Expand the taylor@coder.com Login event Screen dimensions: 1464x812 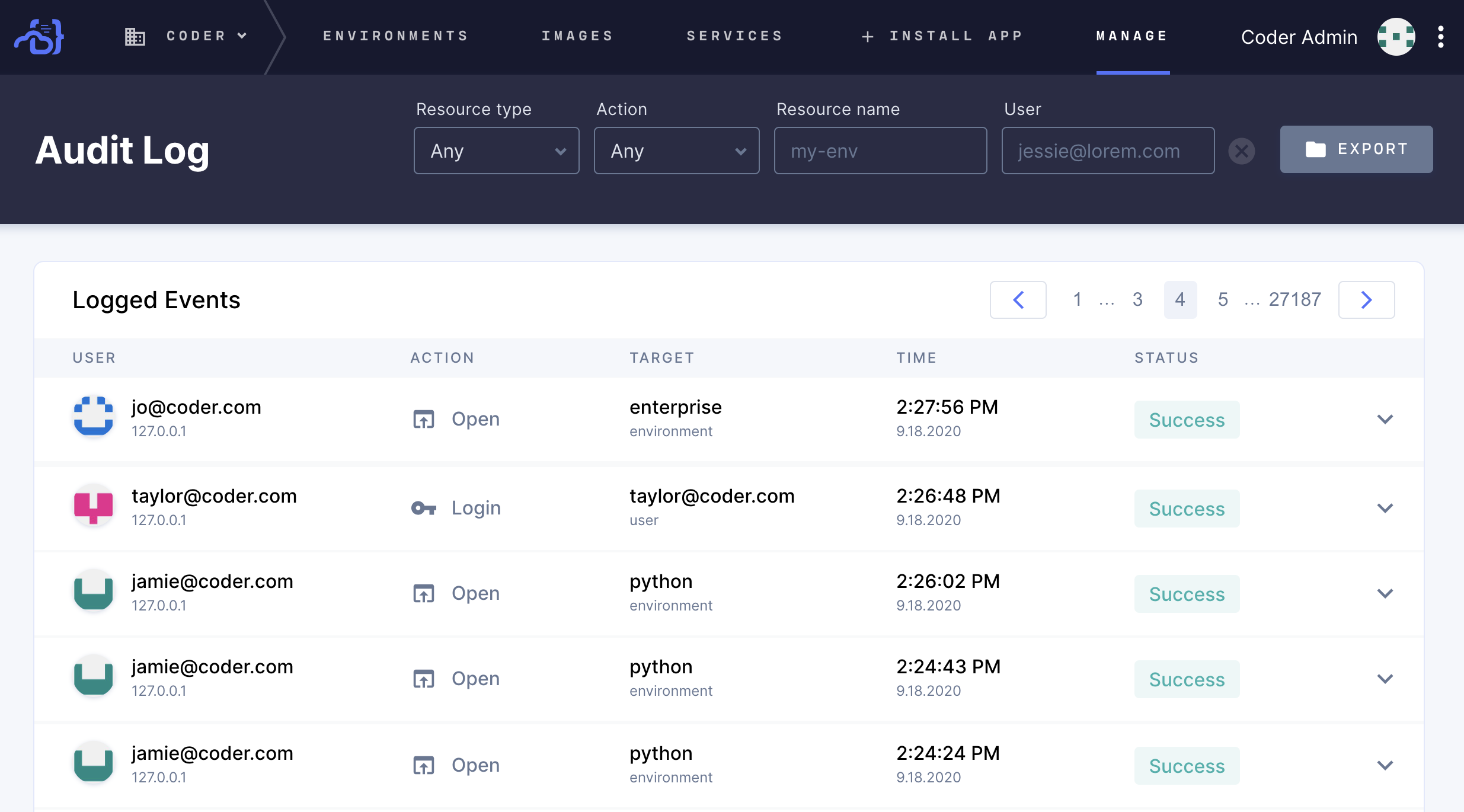pos(1385,509)
